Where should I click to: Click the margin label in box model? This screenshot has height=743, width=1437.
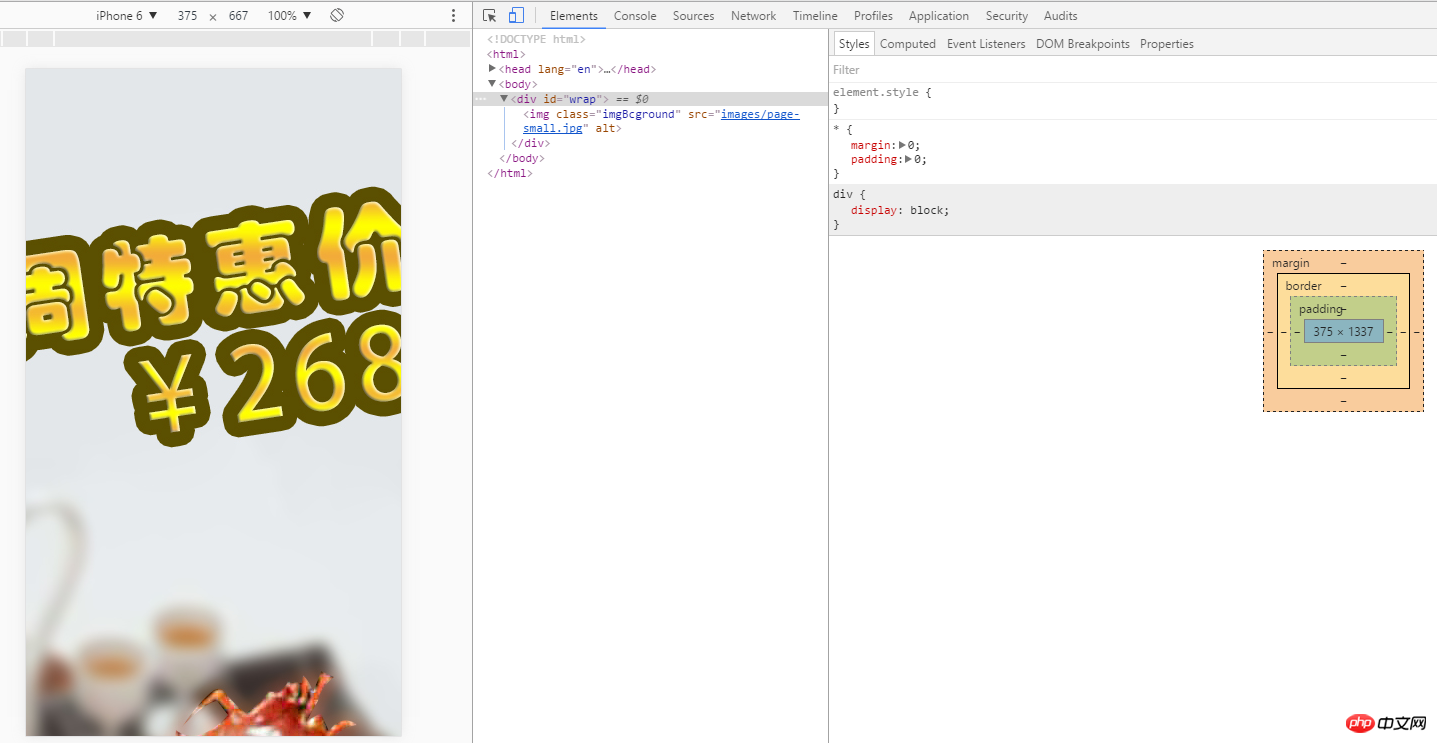coord(1290,263)
